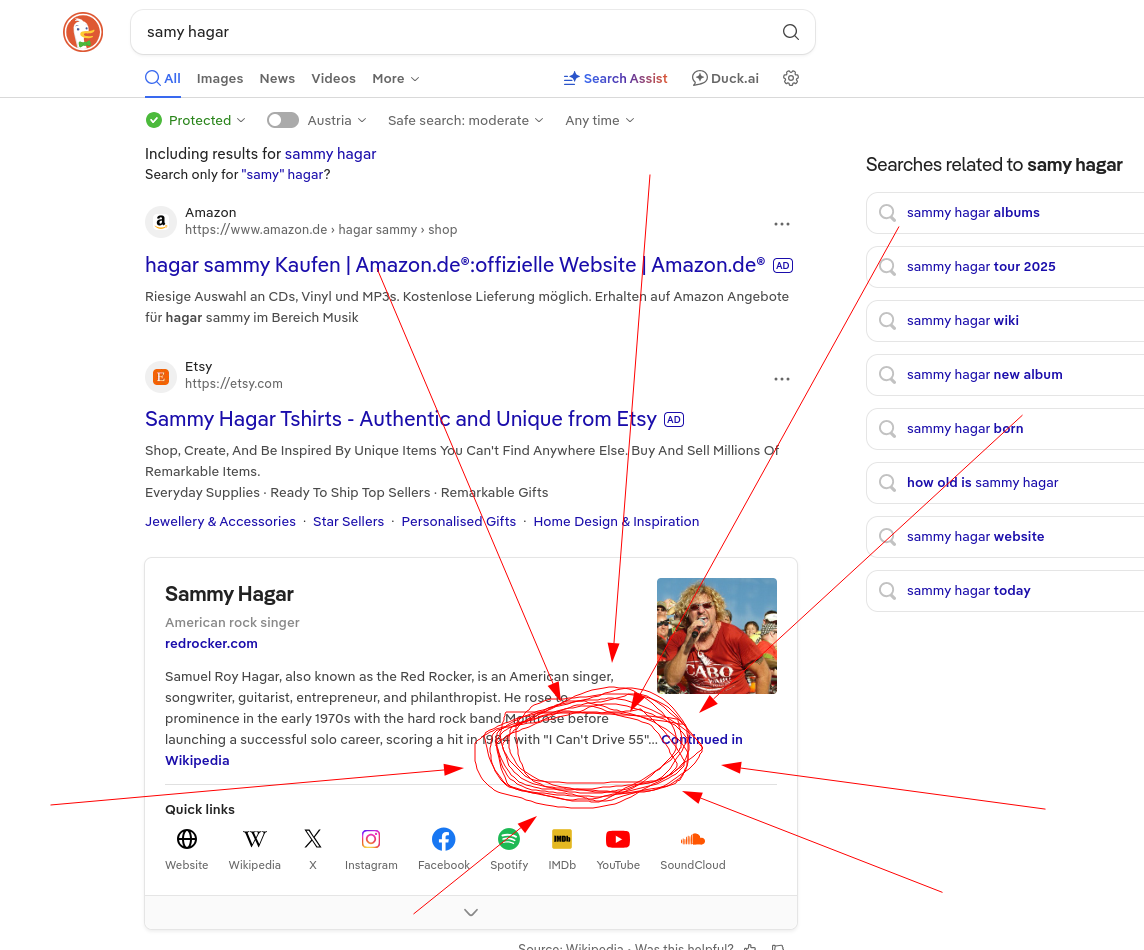Open the Any time filter dropdown
This screenshot has width=1144, height=950.
coord(599,120)
